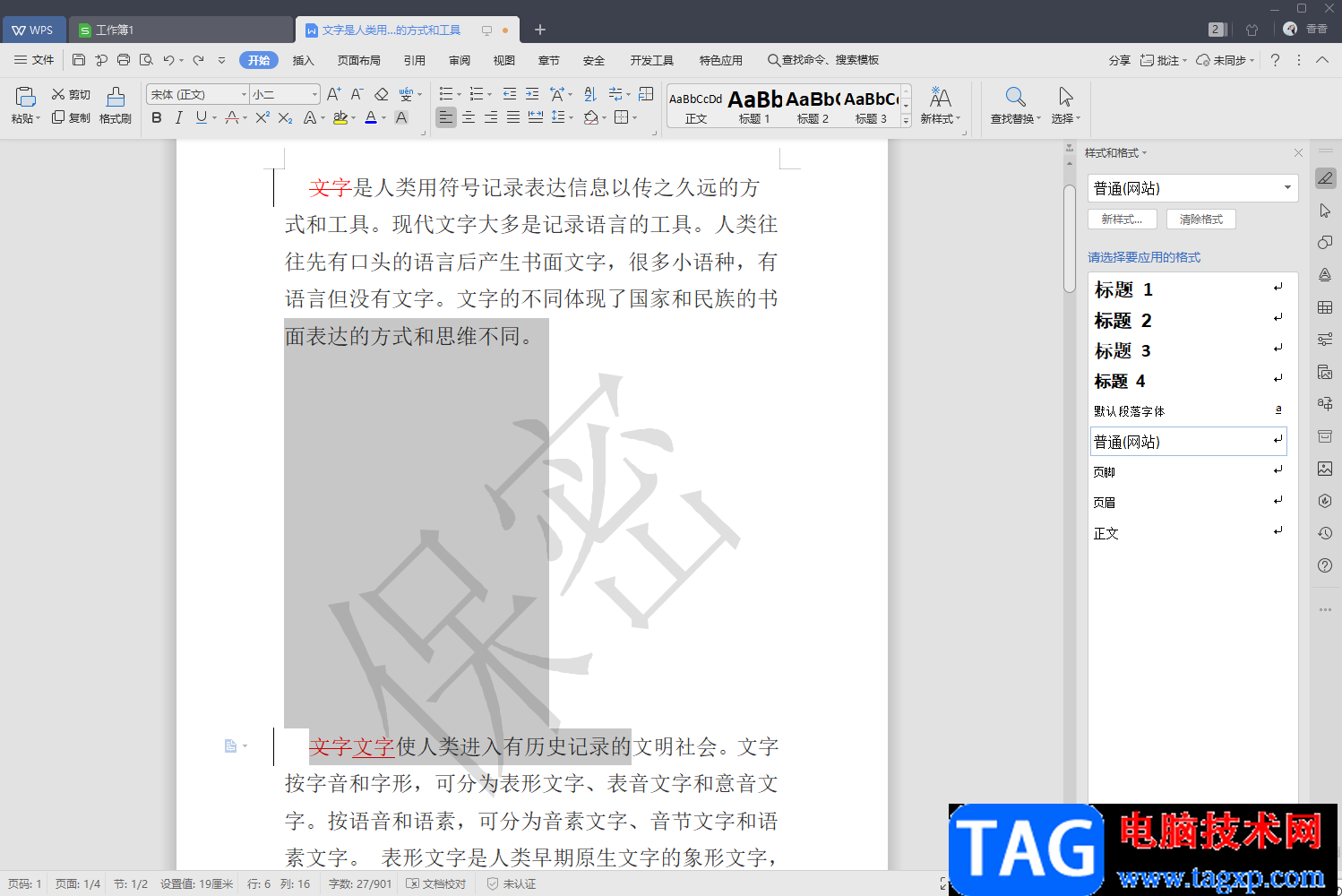Click the 新样式... button in the styles pane

(x=1122, y=220)
